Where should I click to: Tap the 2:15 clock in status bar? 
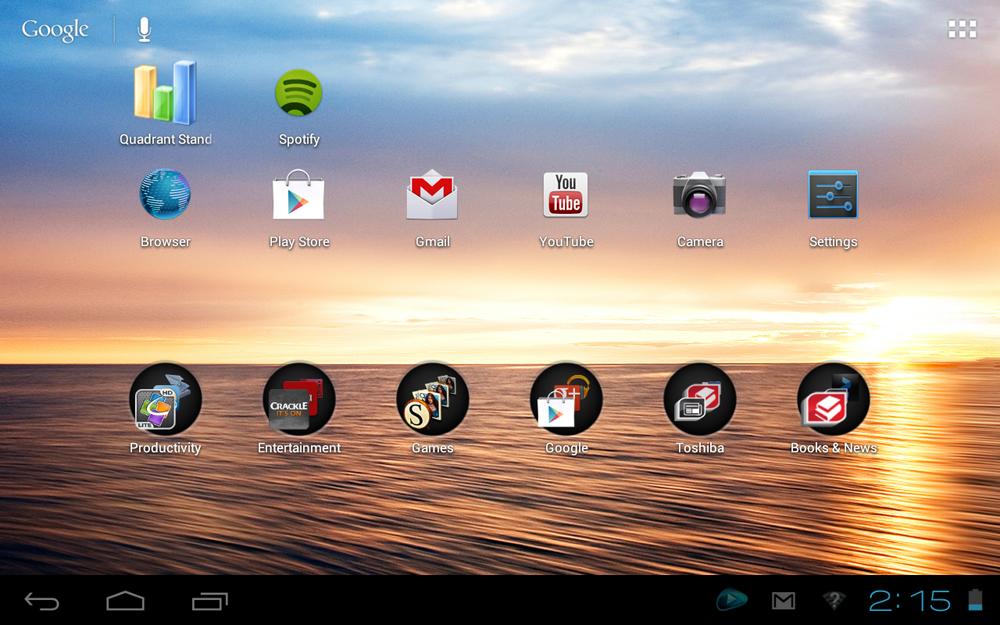coord(910,601)
